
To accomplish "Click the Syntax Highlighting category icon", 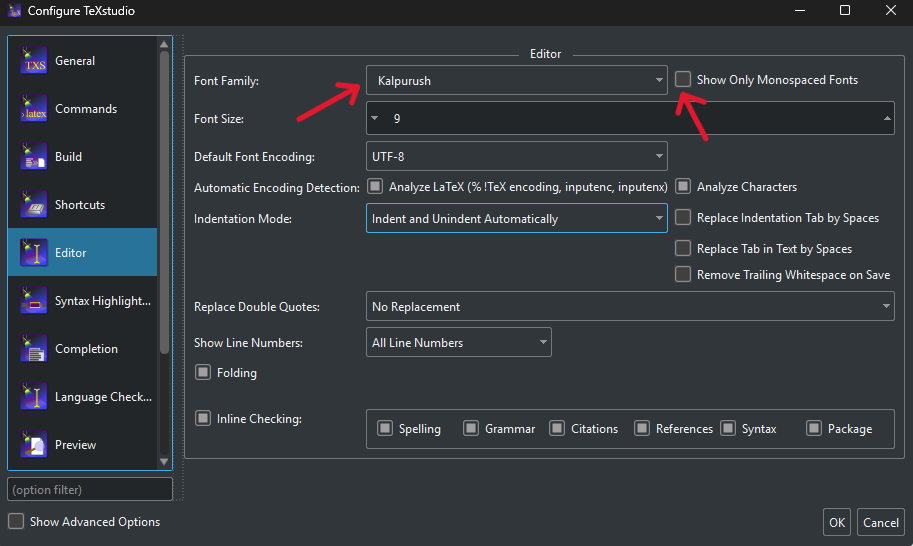I will (34, 301).
